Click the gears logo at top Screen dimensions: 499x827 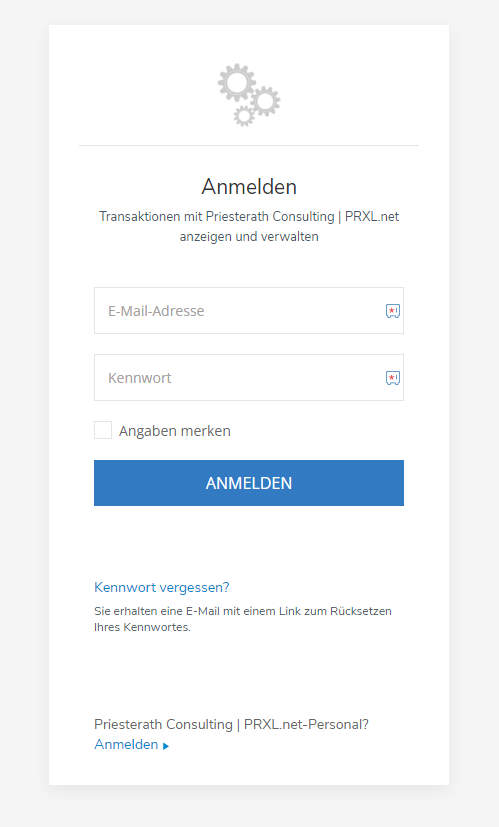pos(249,95)
